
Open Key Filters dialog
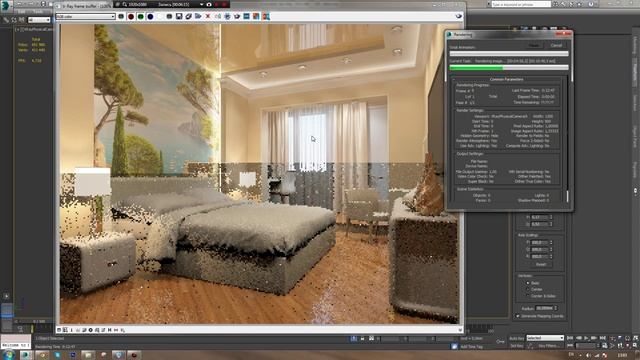tap(548, 346)
